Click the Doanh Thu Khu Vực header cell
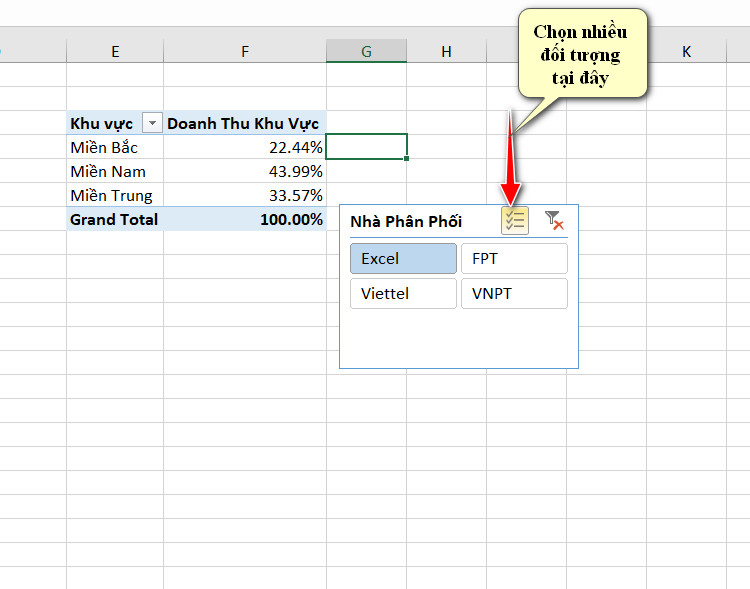 click(x=245, y=123)
